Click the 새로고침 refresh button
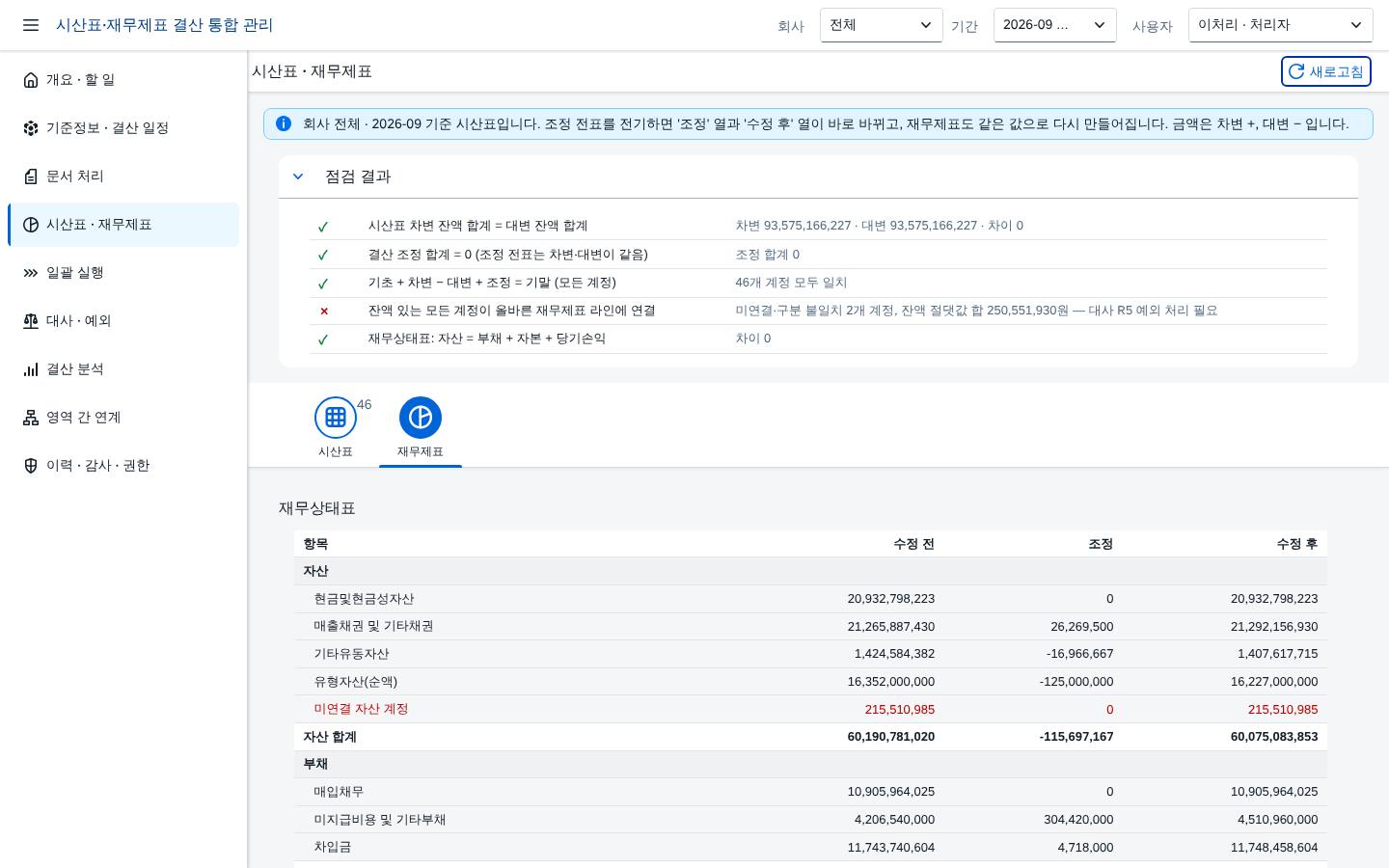1389x868 pixels. click(1326, 71)
